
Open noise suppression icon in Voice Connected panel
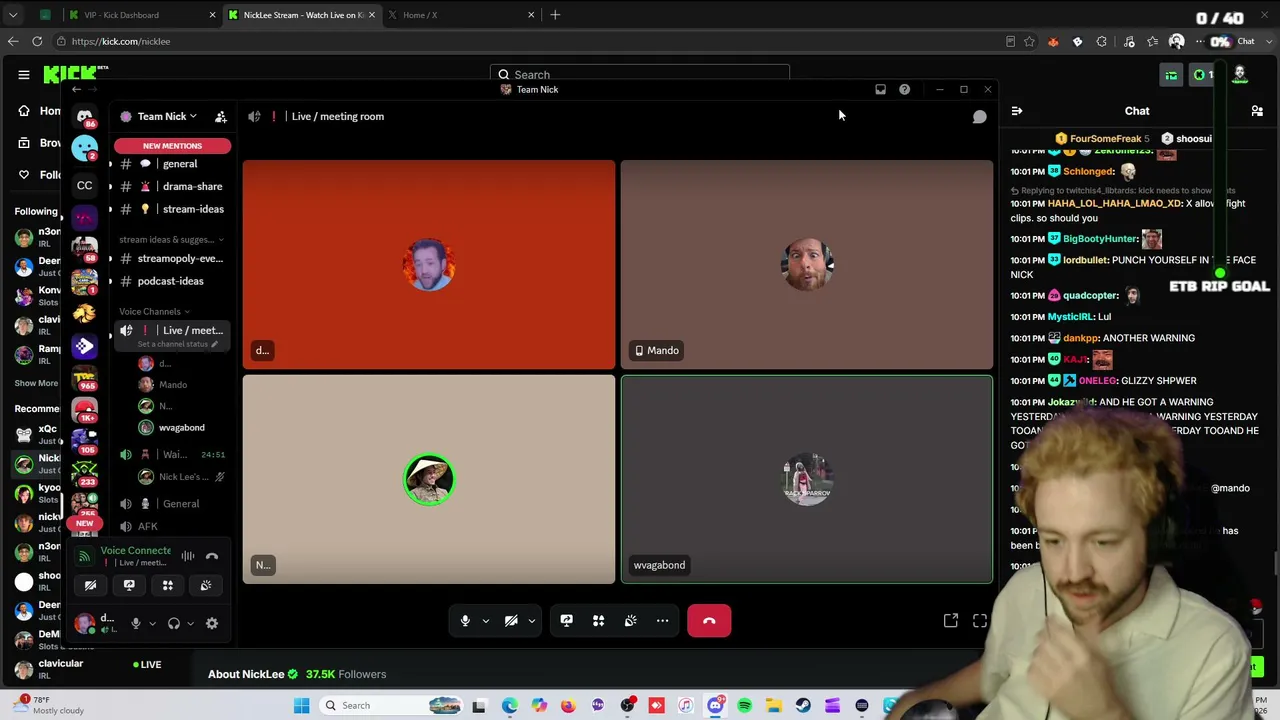point(188,556)
